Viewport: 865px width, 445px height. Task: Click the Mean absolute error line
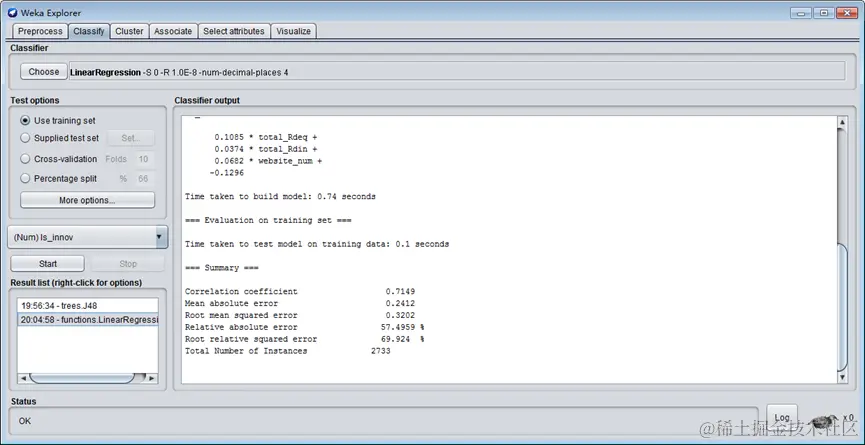click(300, 303)
